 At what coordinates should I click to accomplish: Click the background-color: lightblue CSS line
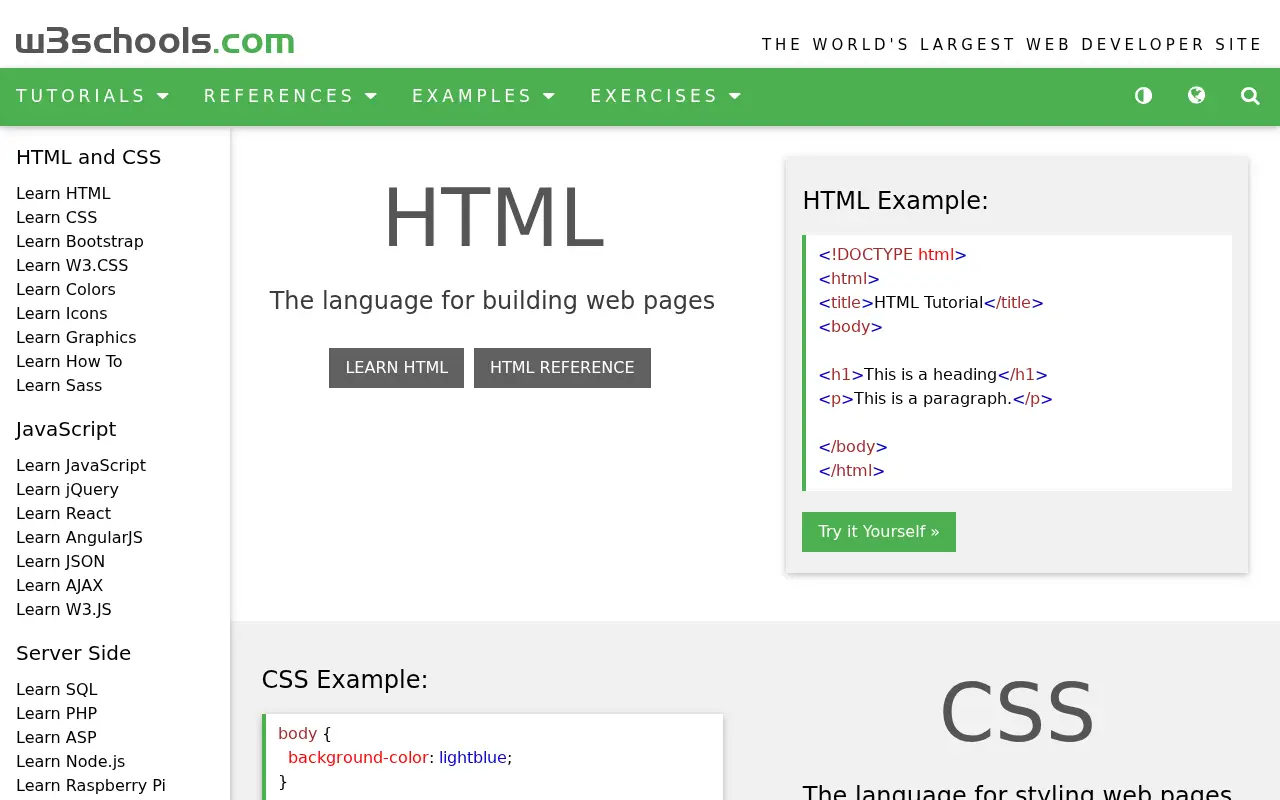coord(400,758)
